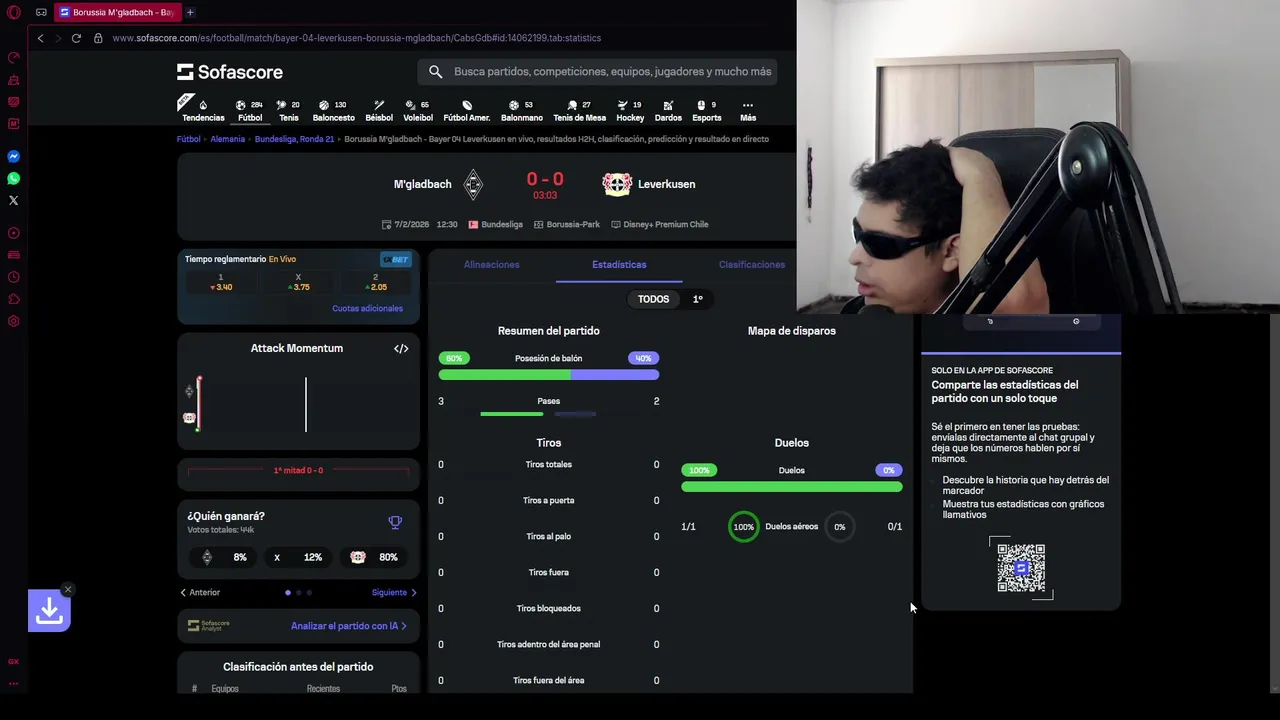Click the Duelos aéreos stat label
The image size is (1280, 720).
[x=791, y=526]
